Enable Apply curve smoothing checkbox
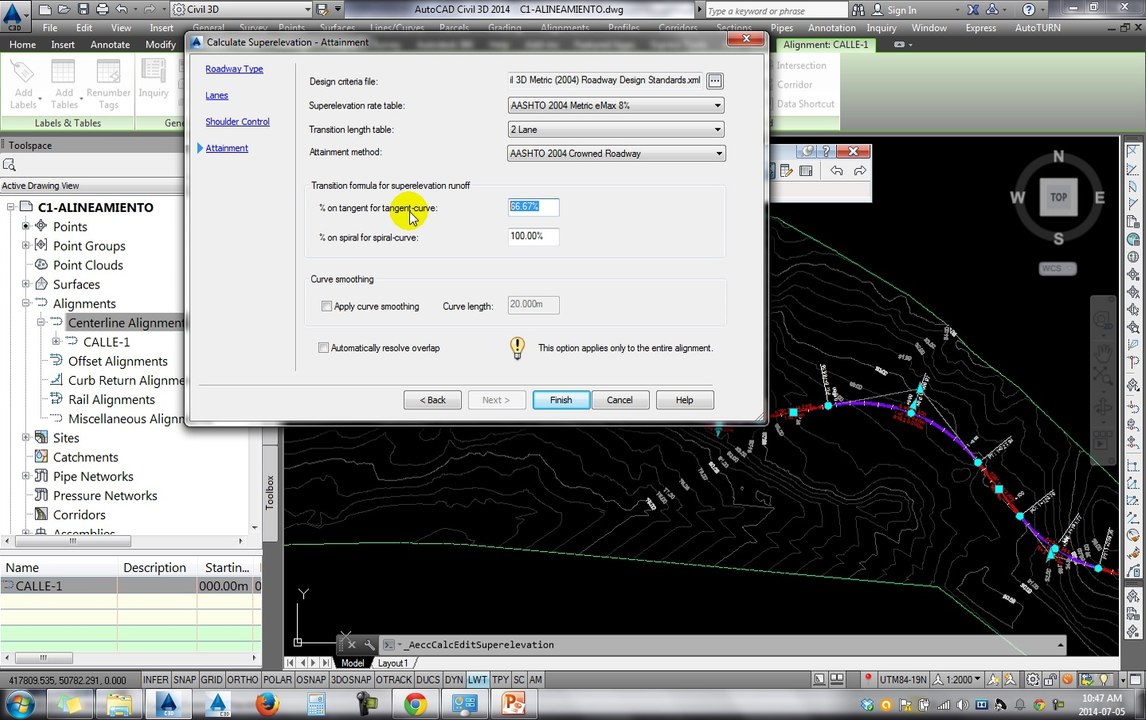The width and height of the screenshot is (1146, 720). click(327, 306)
